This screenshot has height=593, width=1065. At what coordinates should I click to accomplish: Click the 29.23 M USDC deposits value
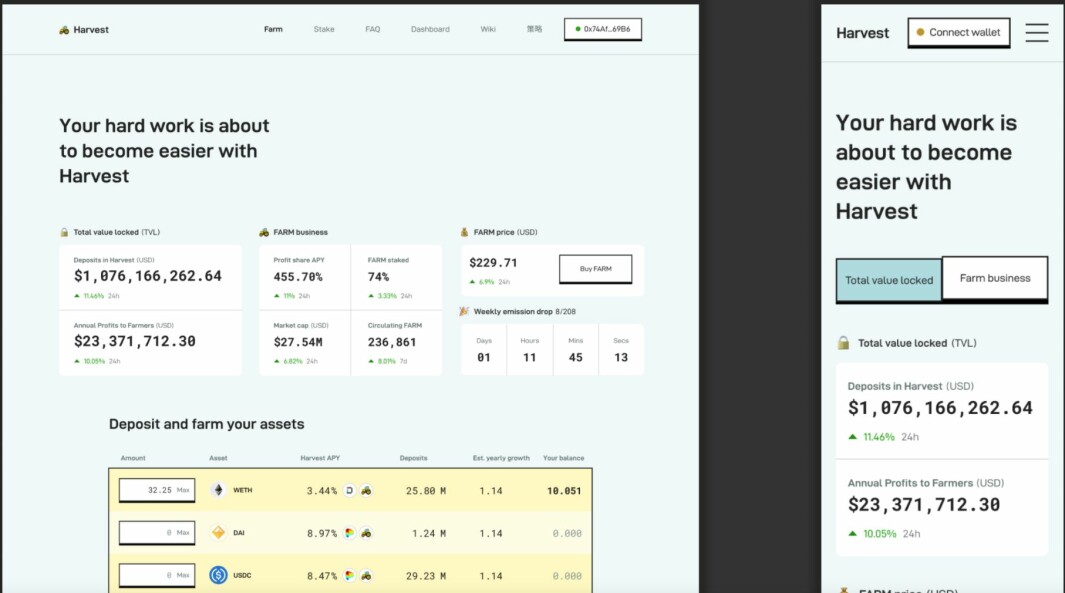click(426, 576)
